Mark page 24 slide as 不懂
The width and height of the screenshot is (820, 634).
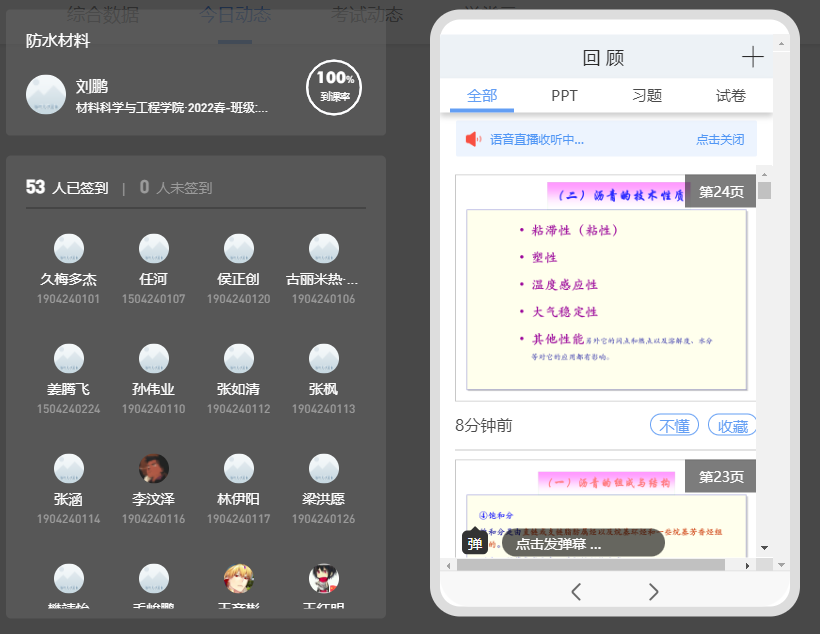(x=674, y=425)
